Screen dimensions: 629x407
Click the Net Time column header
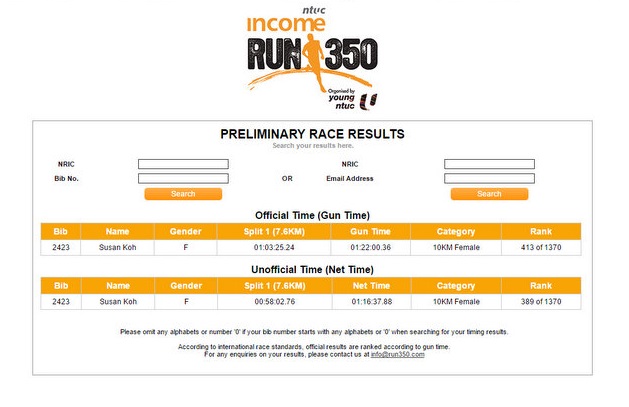point(371,286)
